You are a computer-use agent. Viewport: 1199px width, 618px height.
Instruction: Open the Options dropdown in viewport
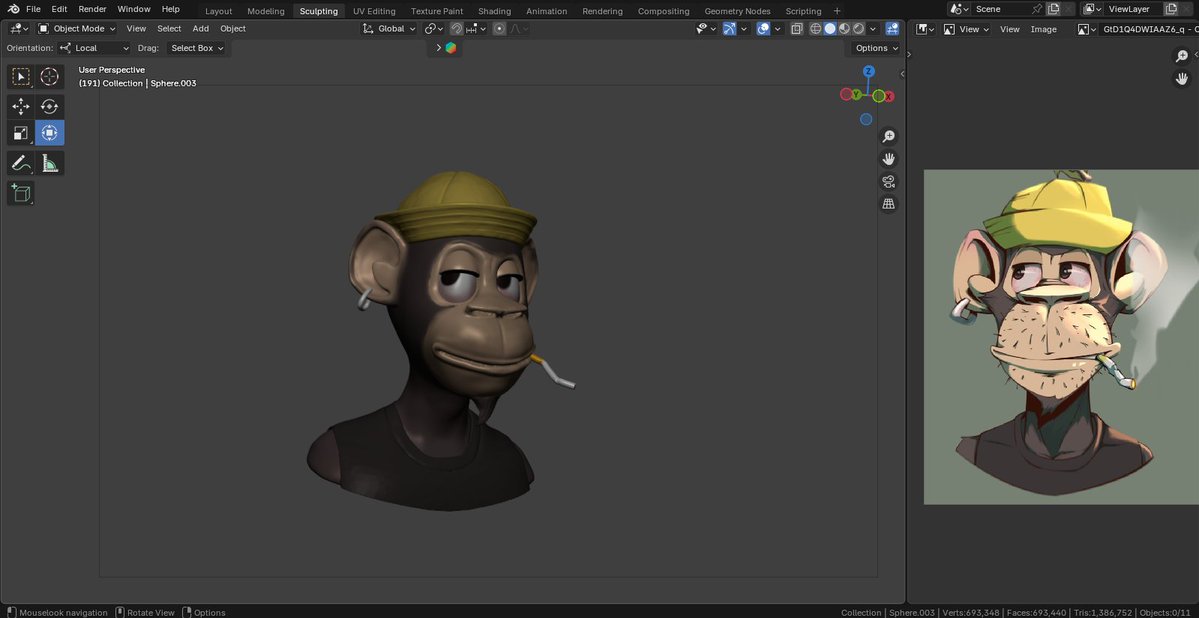click(876, 47)
